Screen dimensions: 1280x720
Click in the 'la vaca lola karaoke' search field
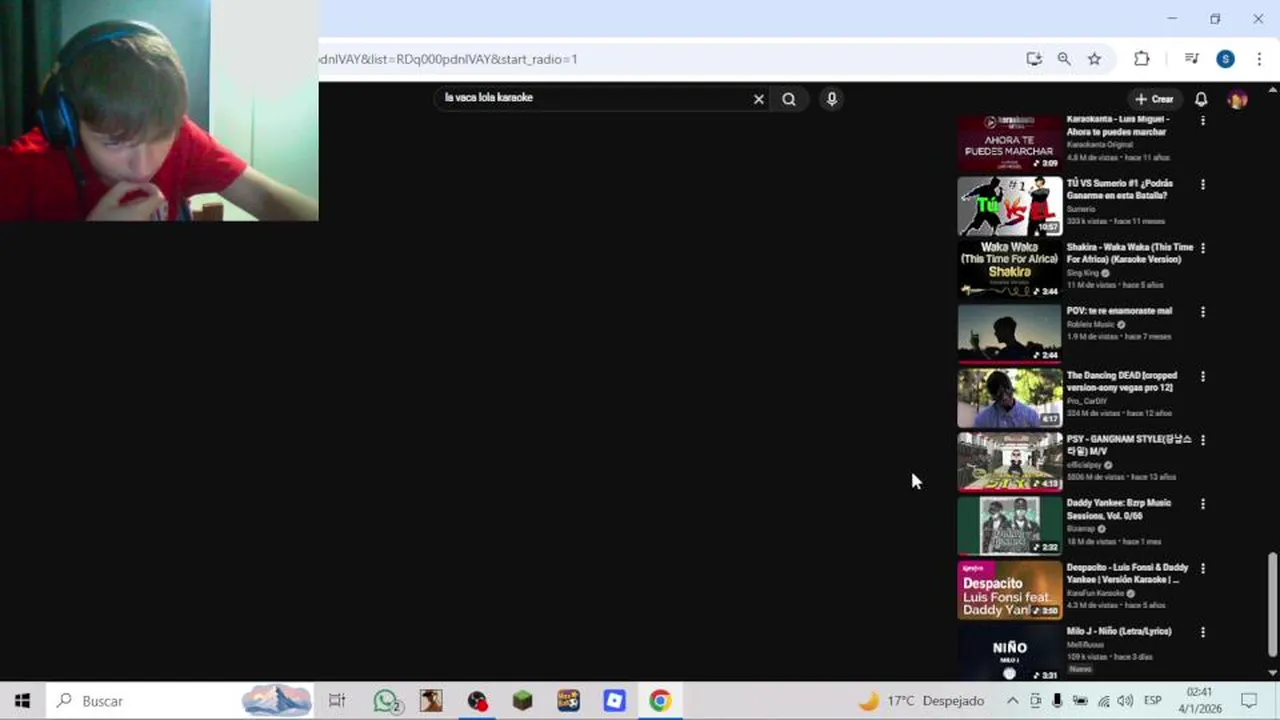[595, 98]
